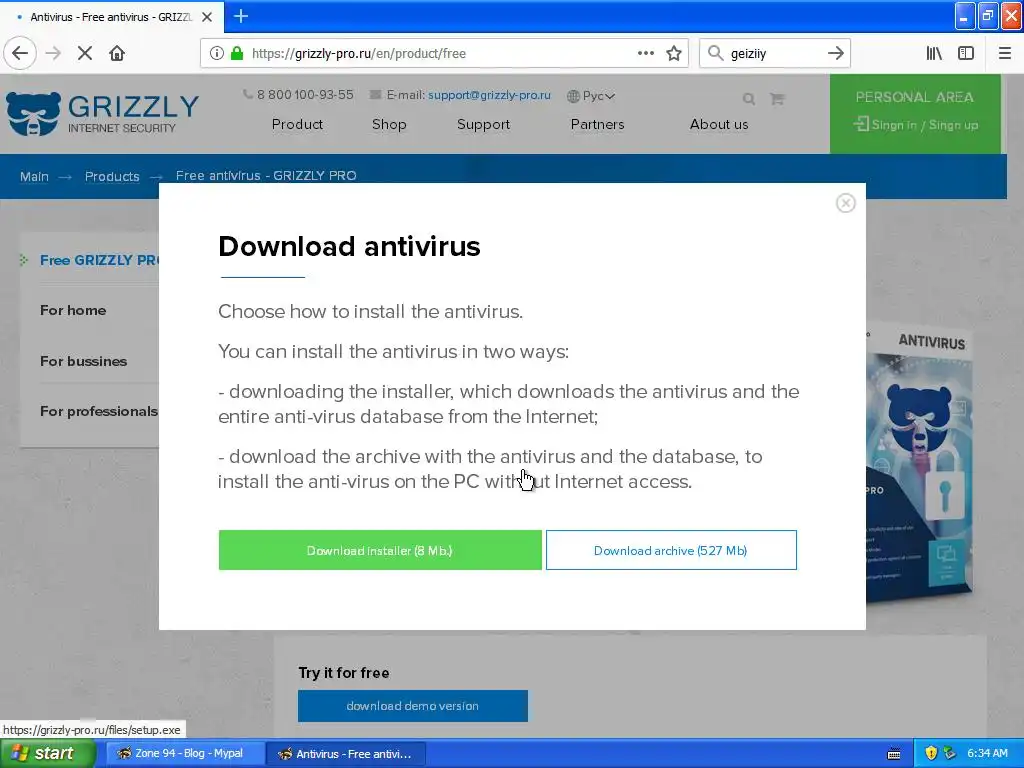Open the Product menu
This screenshot has width=1024, height=768.
[297, 124]
